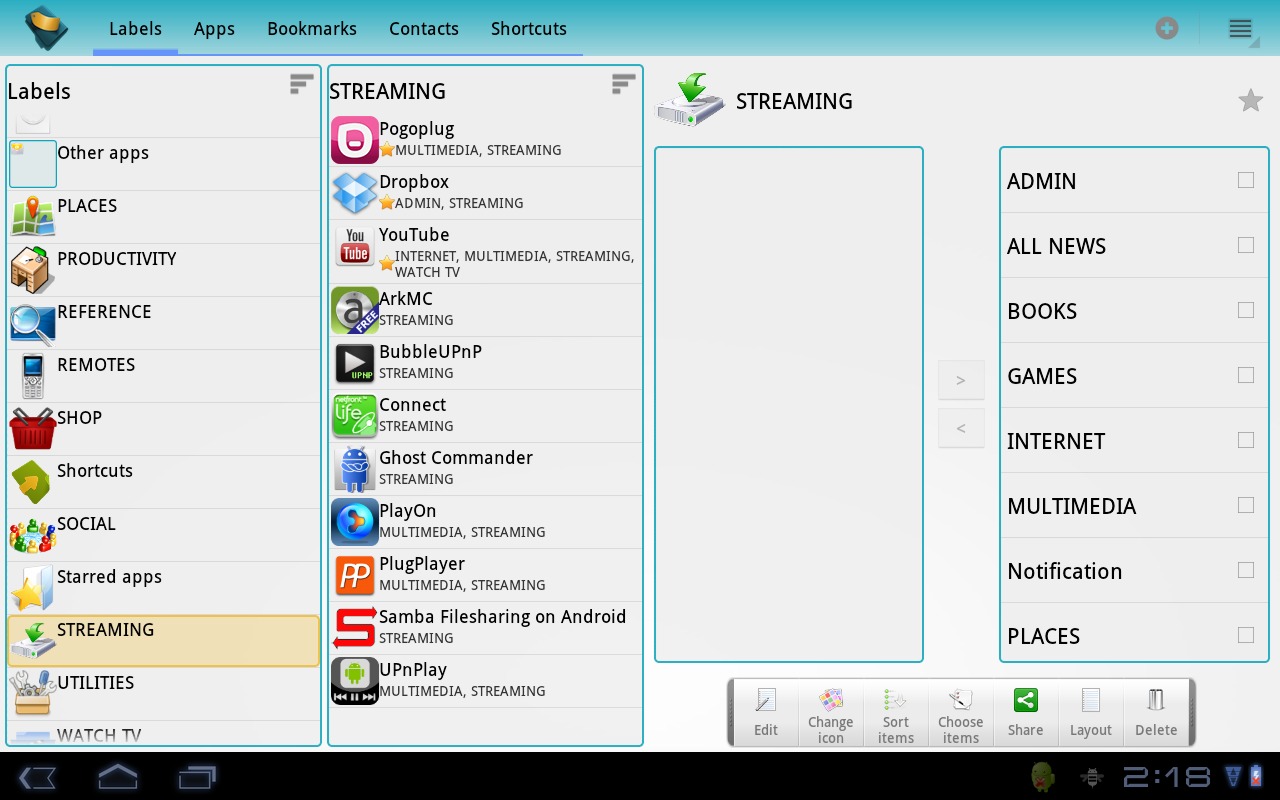Click the Delete button
This screenshot has width=1280, height=800.
tap(1156, 712)
